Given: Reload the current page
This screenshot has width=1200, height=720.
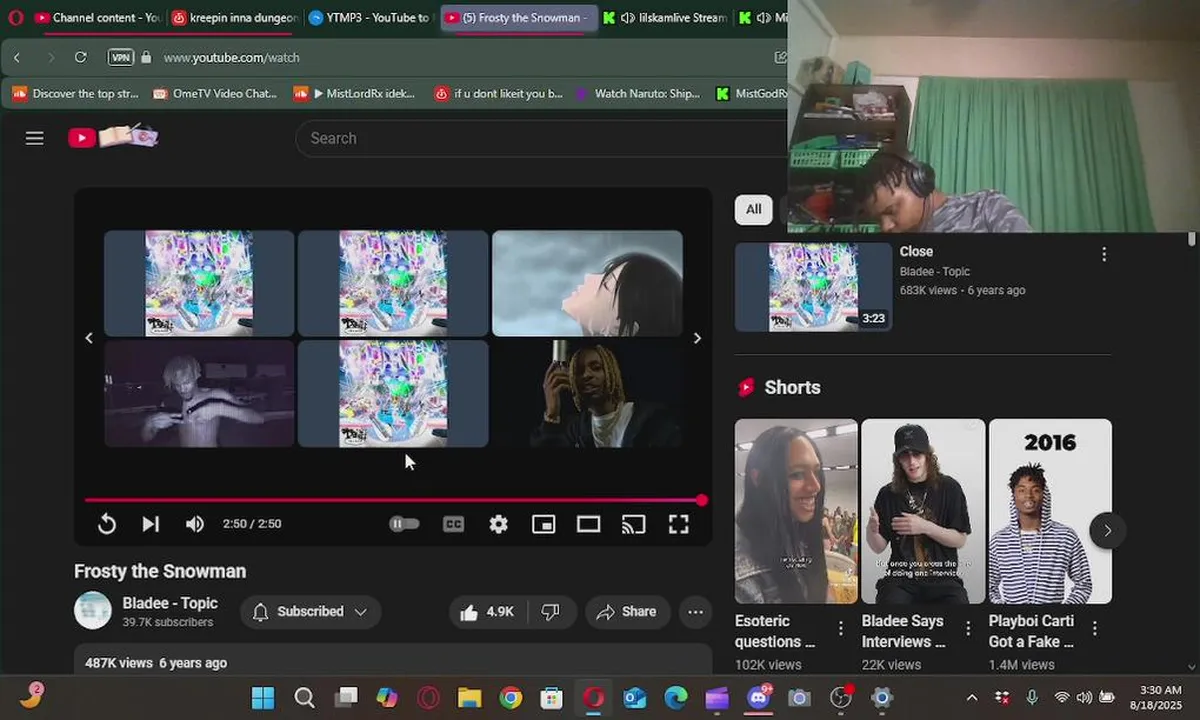Looking at the screenshot, I should 81,58.
